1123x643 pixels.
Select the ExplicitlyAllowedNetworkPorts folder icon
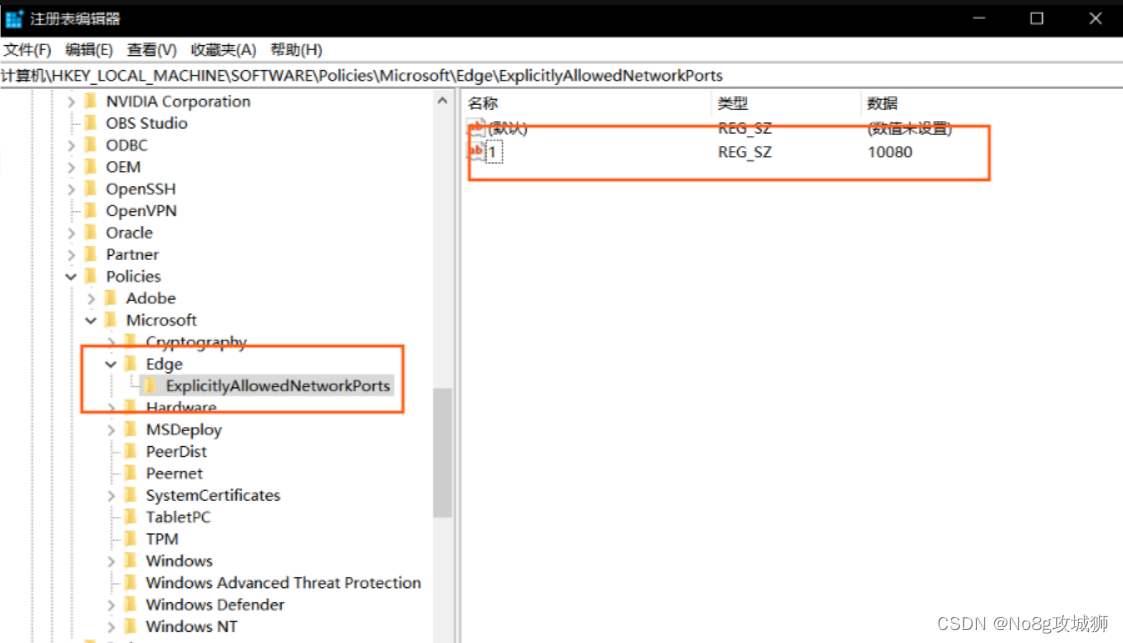150,386
